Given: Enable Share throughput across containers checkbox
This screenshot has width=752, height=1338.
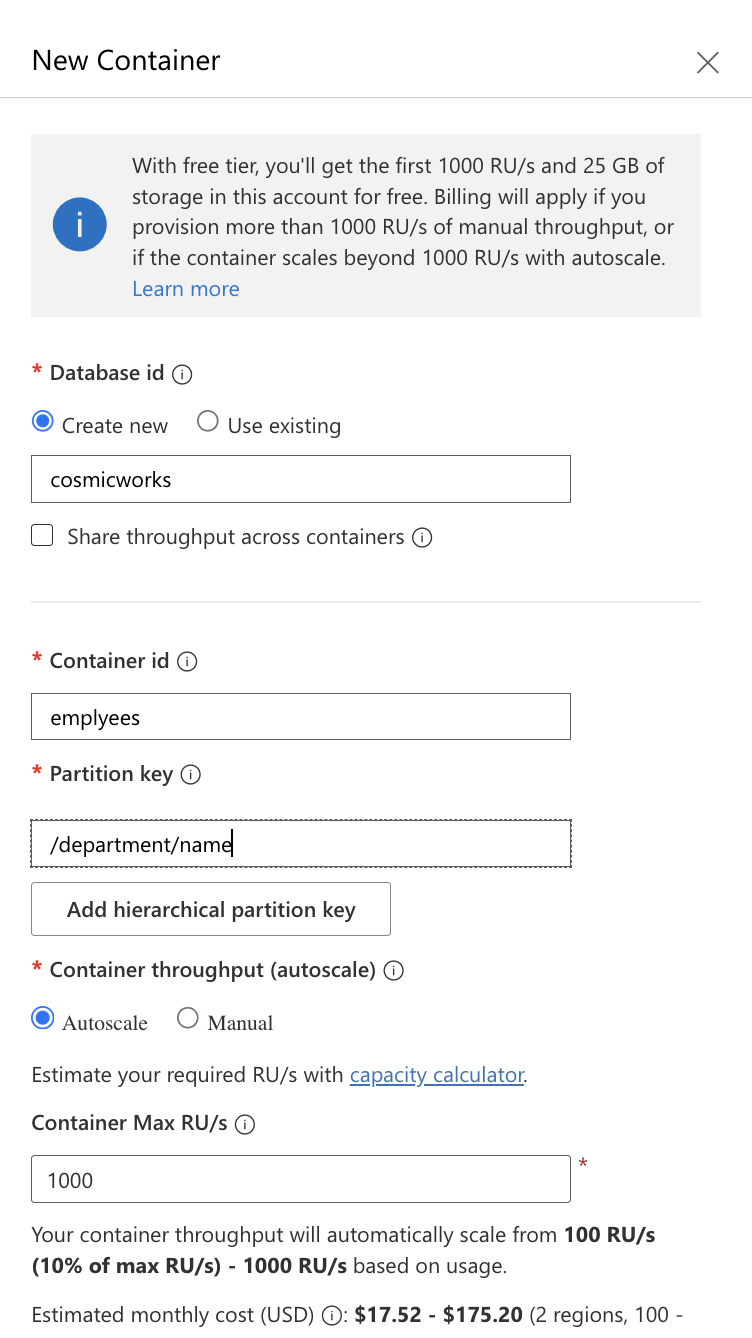Looking at the screenshot, I should (42, 537).
